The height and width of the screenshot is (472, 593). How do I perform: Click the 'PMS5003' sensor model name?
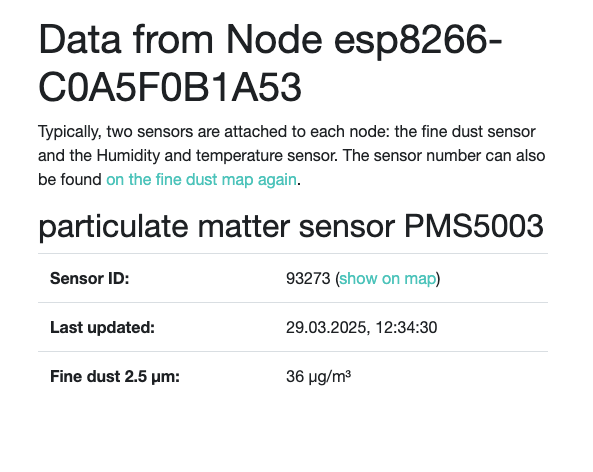pyautogui.click(x=474, y=226)
